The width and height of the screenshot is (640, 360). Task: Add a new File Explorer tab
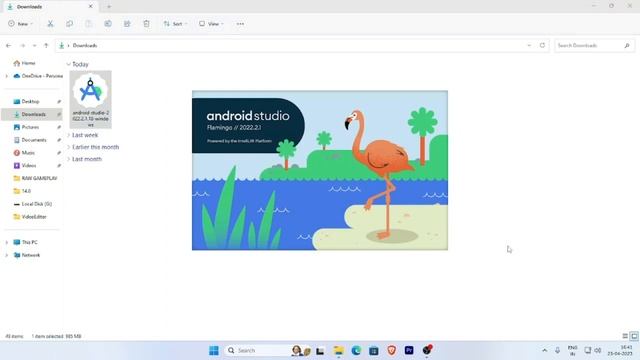[109, 7]
